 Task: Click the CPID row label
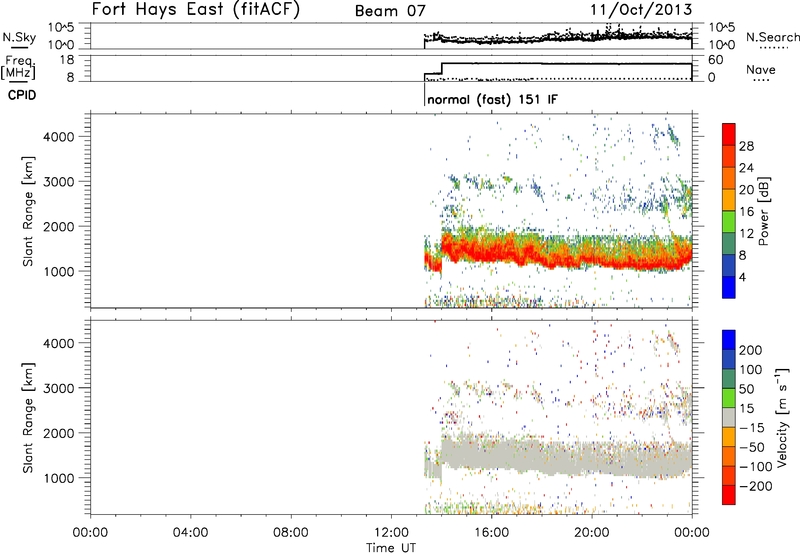pos(22,95)
